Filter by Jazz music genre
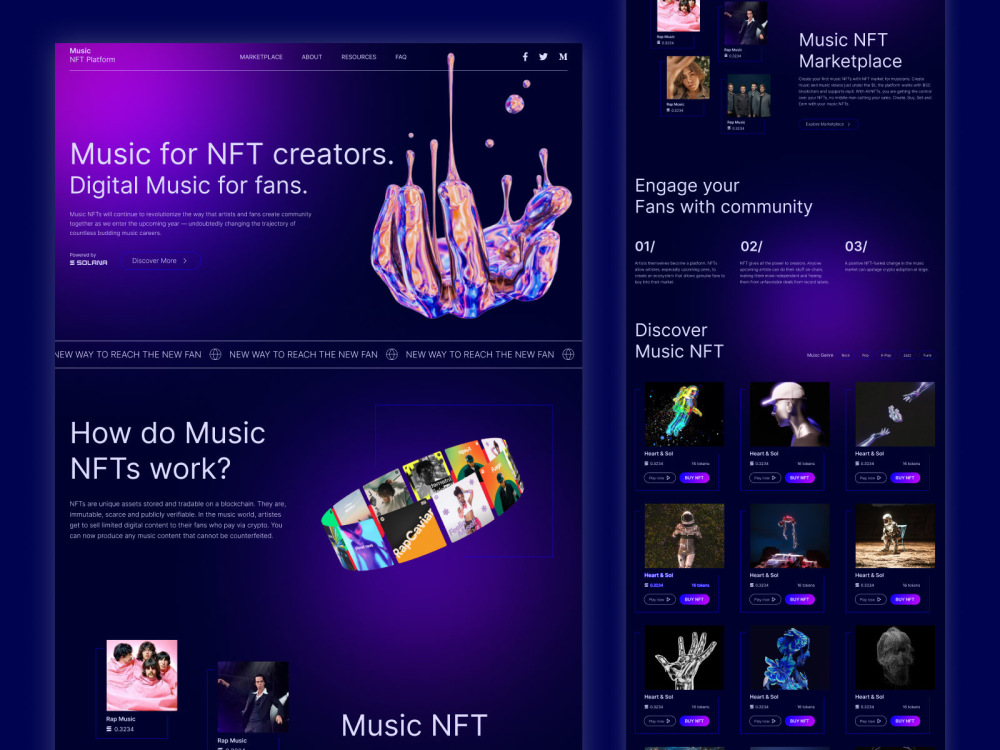The width and height of the screenshot is (1000, 750). (x=907, y=355)
